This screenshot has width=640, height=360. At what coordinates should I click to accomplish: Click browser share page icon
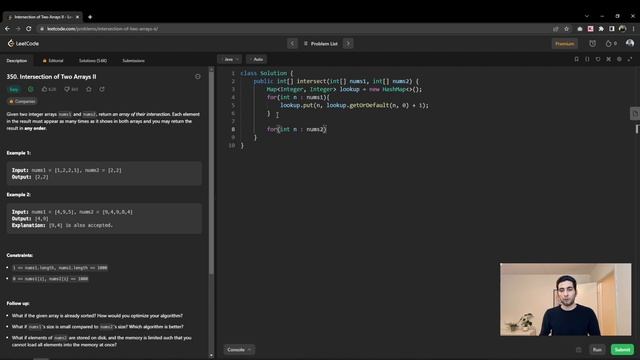556,29
